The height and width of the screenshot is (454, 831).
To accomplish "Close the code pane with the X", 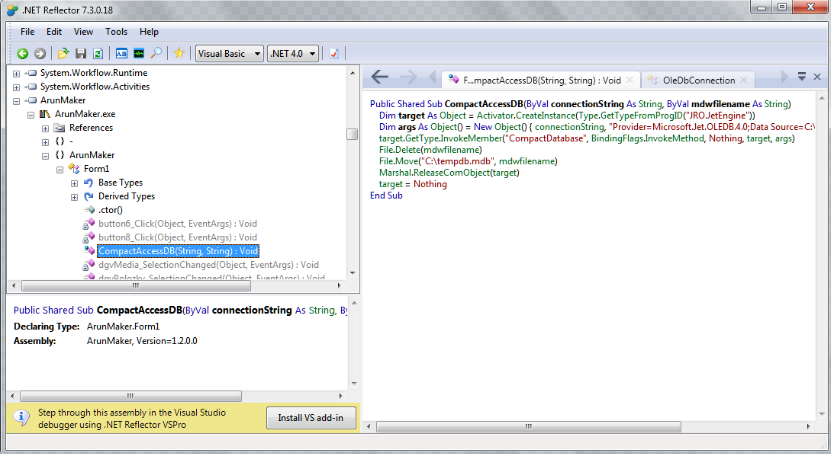I will [817, 77].
